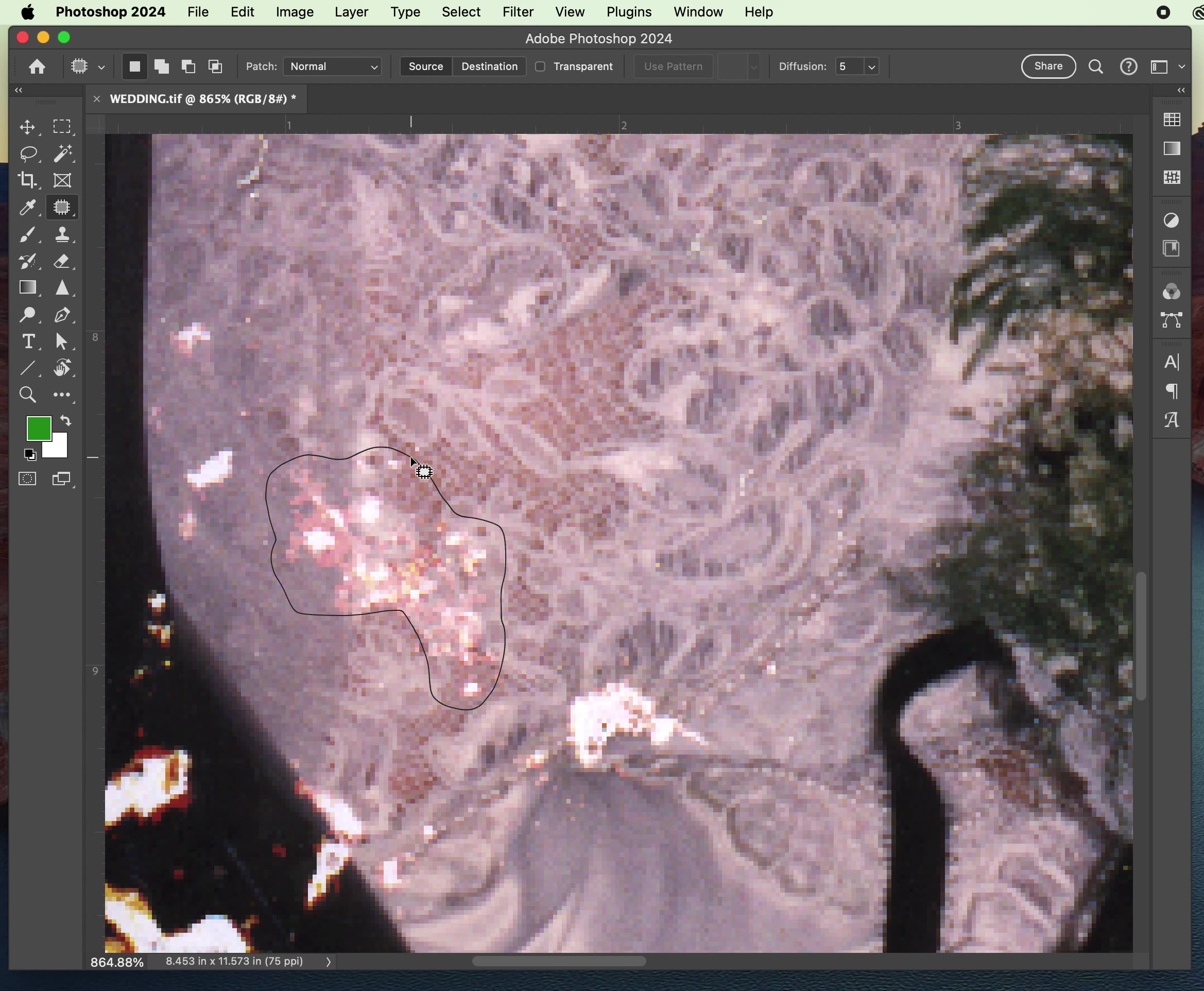Click the Use Pattern button
This screenshot has width=1204, height=991.
tap(672, 66)
